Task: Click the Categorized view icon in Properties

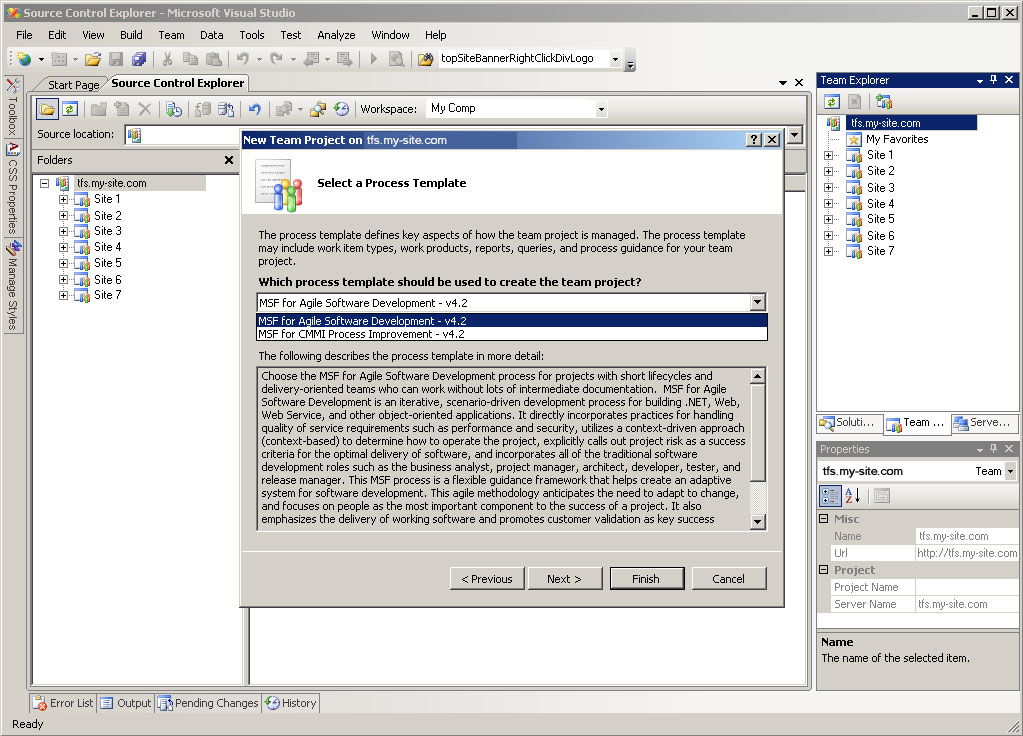Action: point(830,496)
